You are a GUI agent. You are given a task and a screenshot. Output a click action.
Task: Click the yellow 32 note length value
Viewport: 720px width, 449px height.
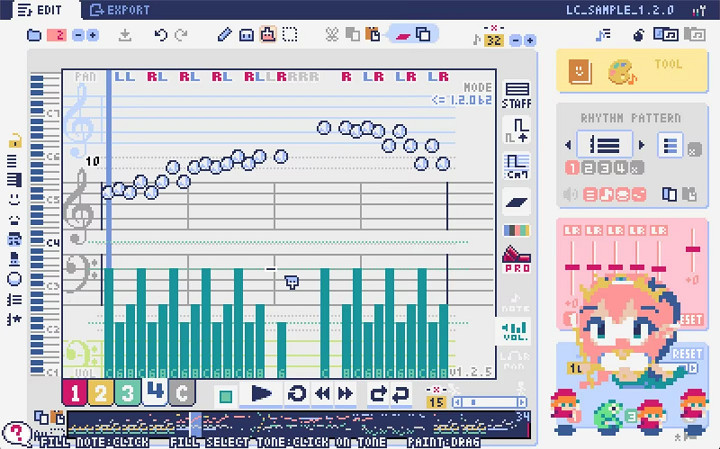(494, 40)
